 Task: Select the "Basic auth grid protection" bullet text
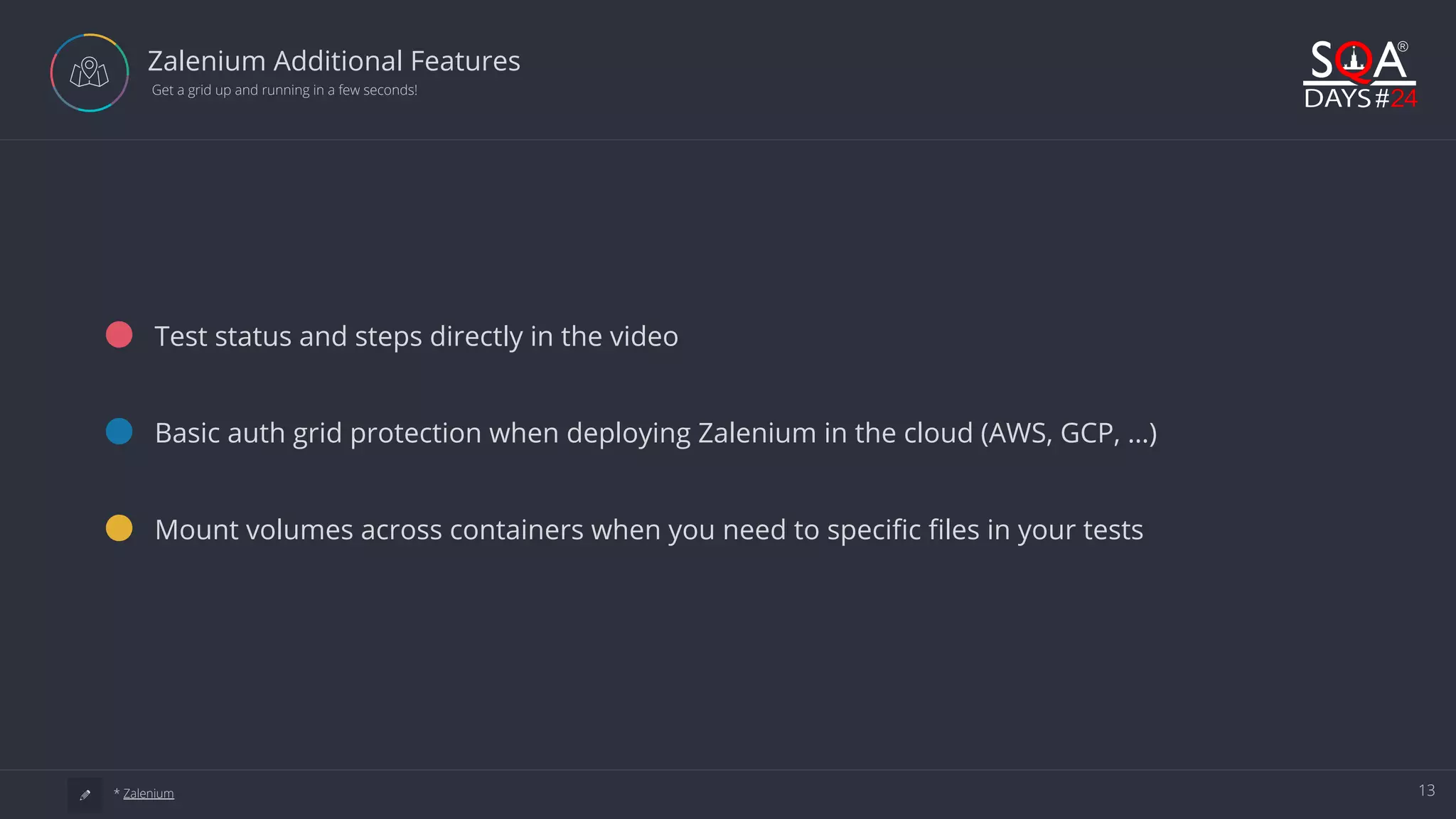(x=655, y=433)
